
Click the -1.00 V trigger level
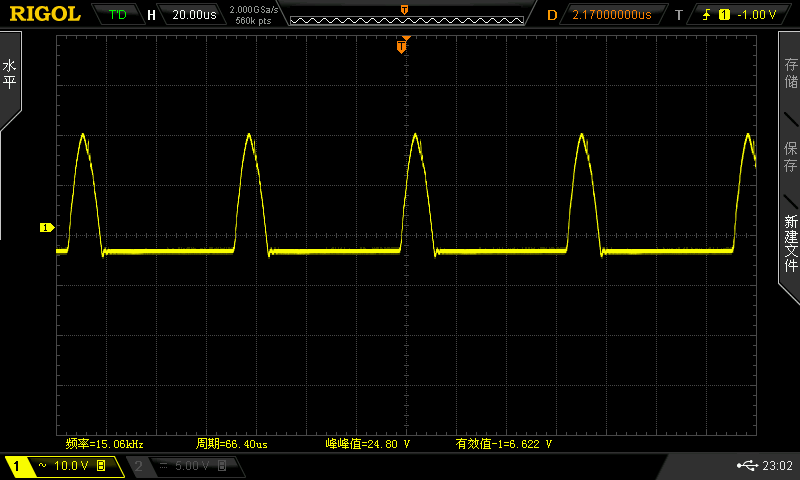click(757, 15)
